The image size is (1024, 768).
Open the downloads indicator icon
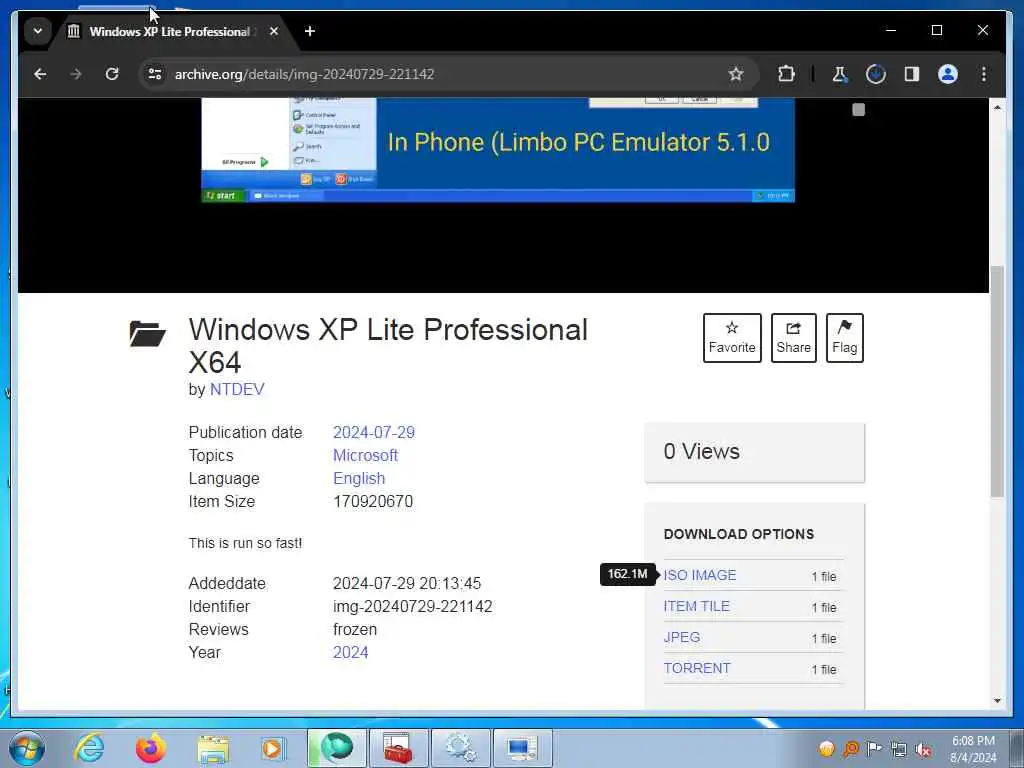pos(876,74)
